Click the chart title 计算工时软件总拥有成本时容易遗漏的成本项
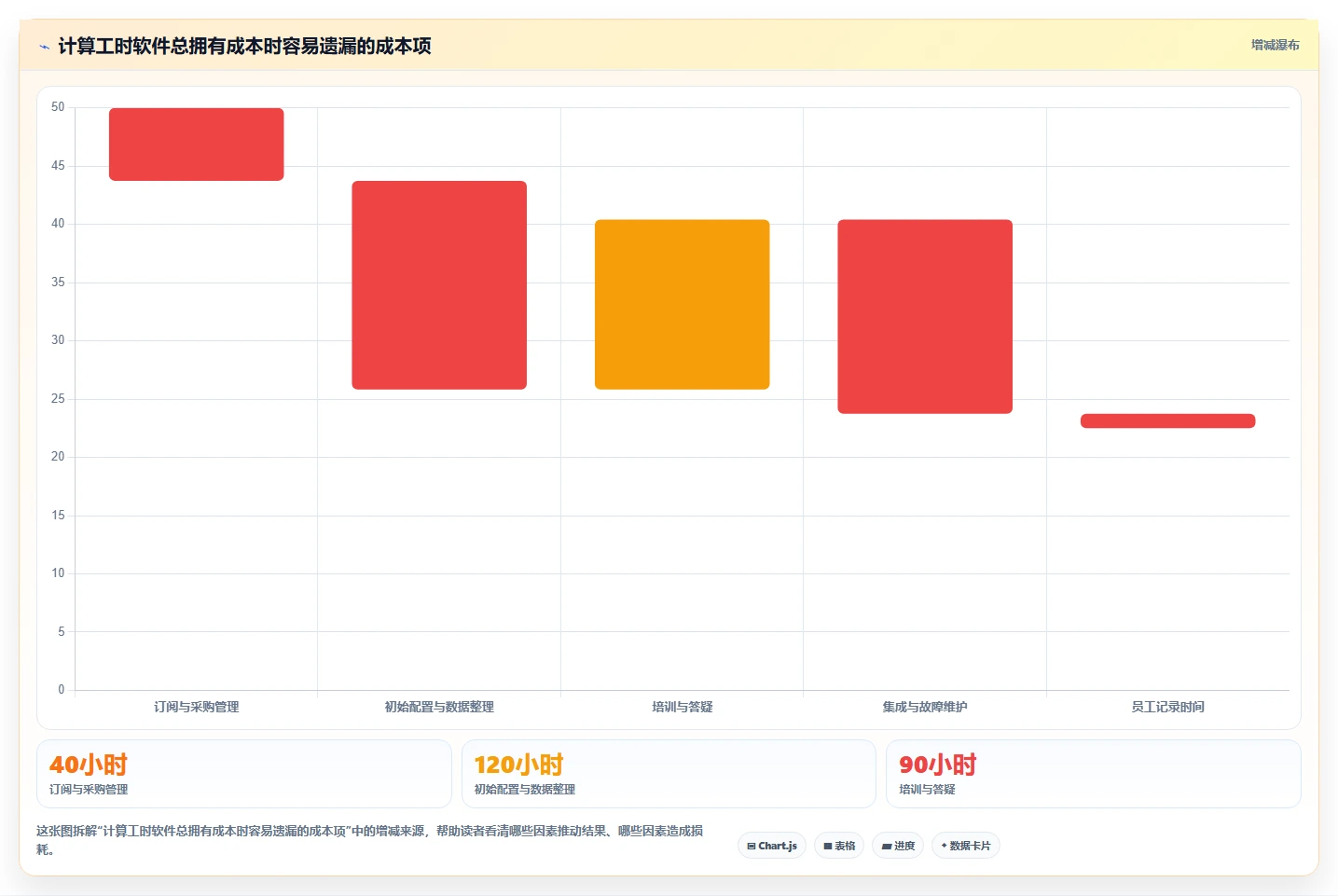This screenshot has width=1338, height=896. 245,46
